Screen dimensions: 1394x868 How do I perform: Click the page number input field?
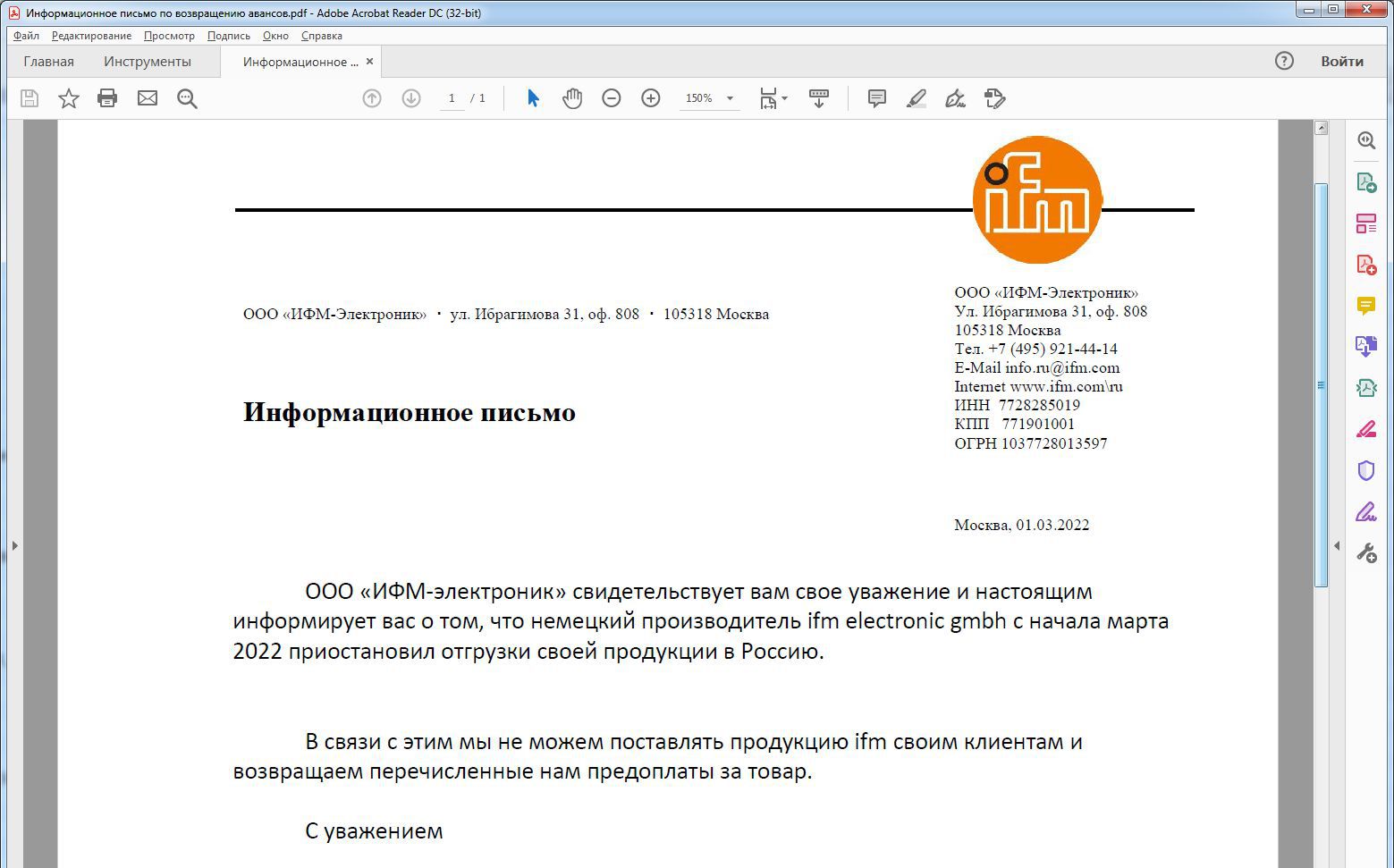point(452,98)
